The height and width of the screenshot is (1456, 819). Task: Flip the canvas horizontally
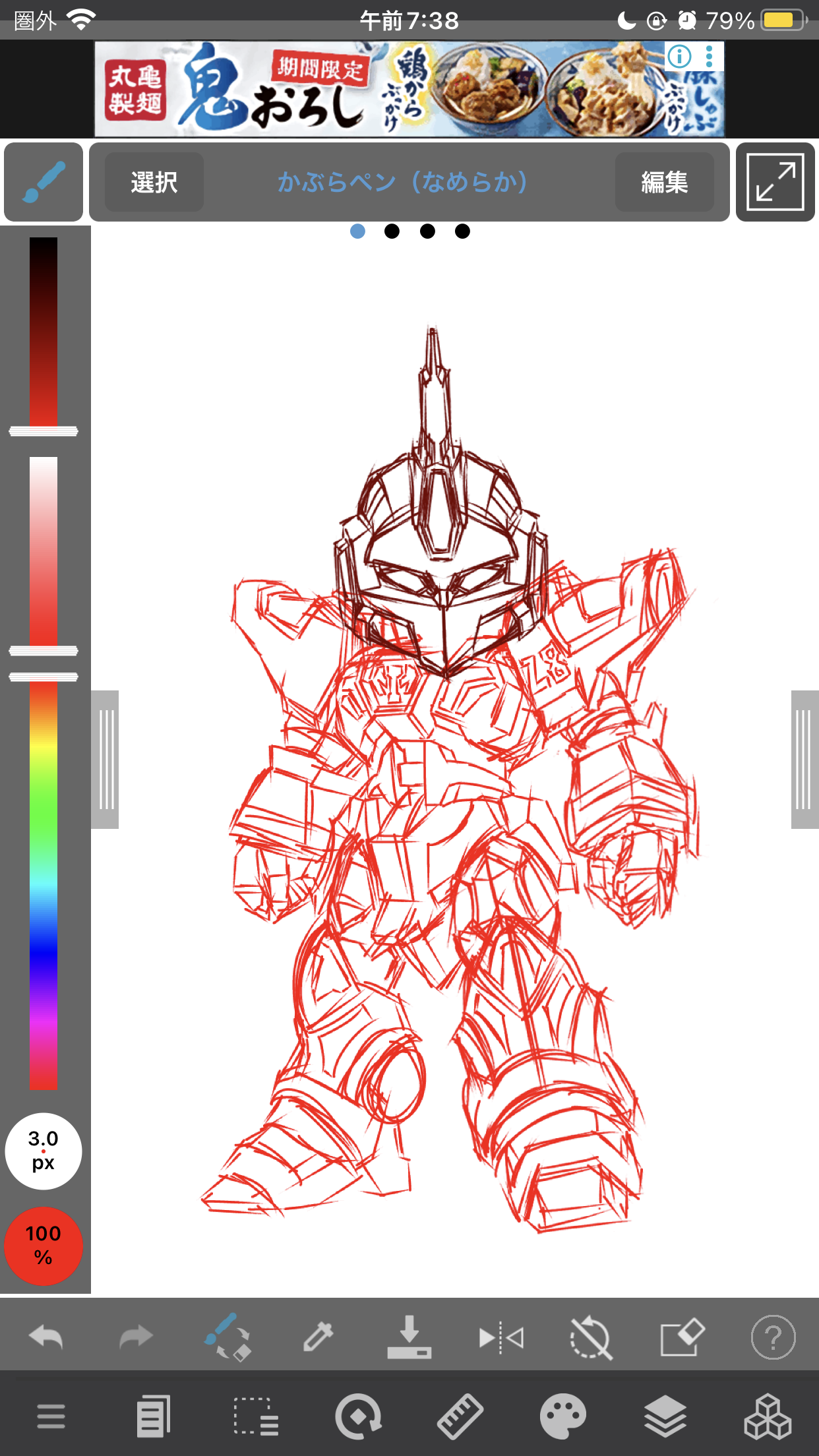click(501, 1337)
